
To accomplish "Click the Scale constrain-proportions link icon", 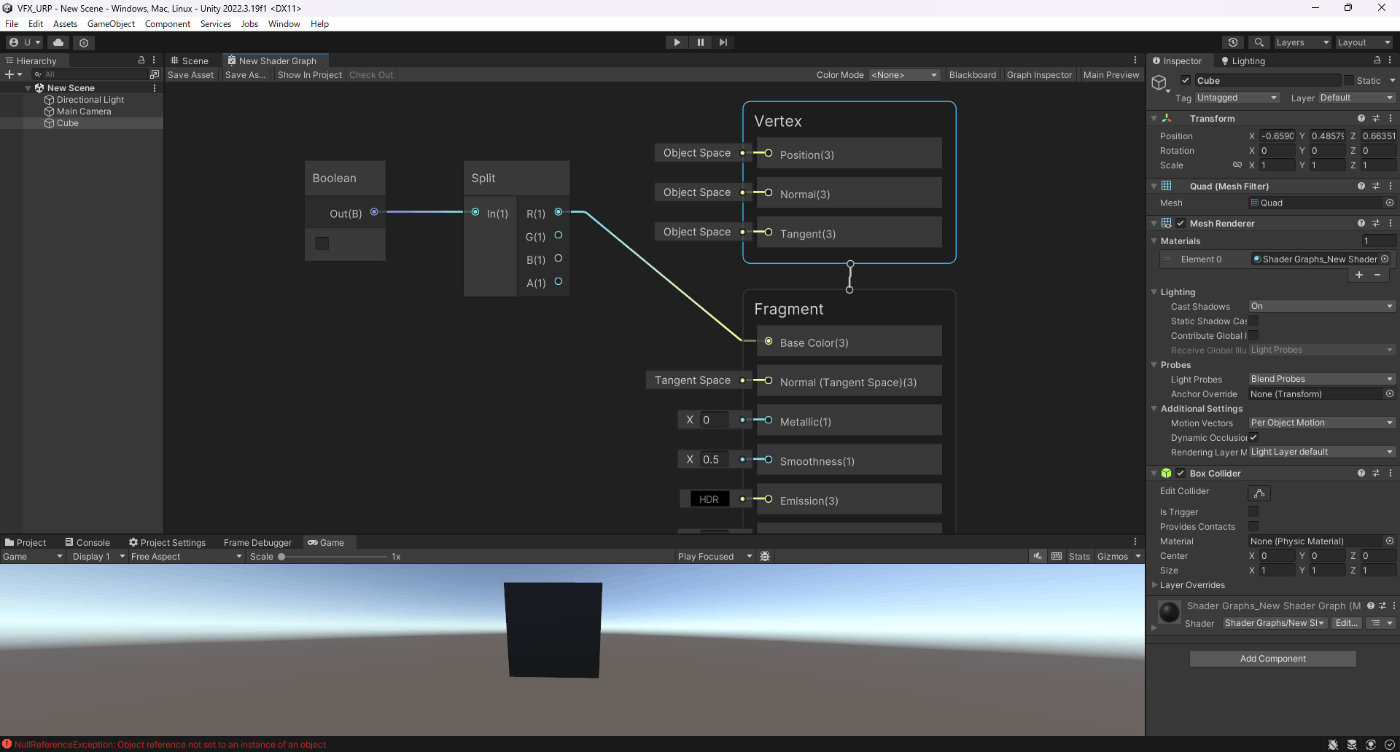I will [x=1237, y=165].
